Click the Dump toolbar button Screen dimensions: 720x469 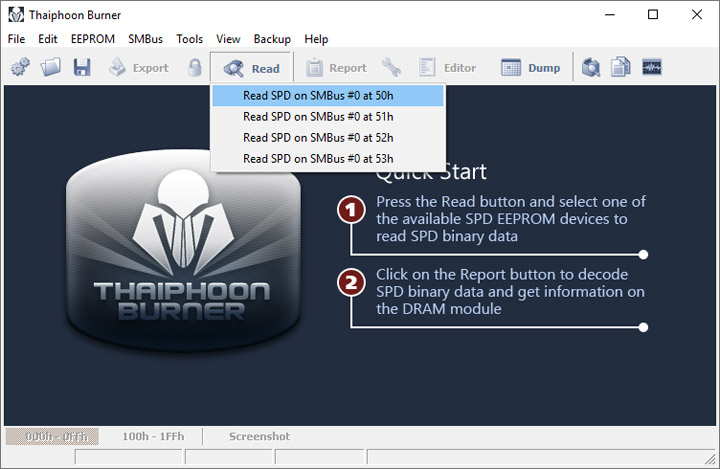tap(530, 68)
